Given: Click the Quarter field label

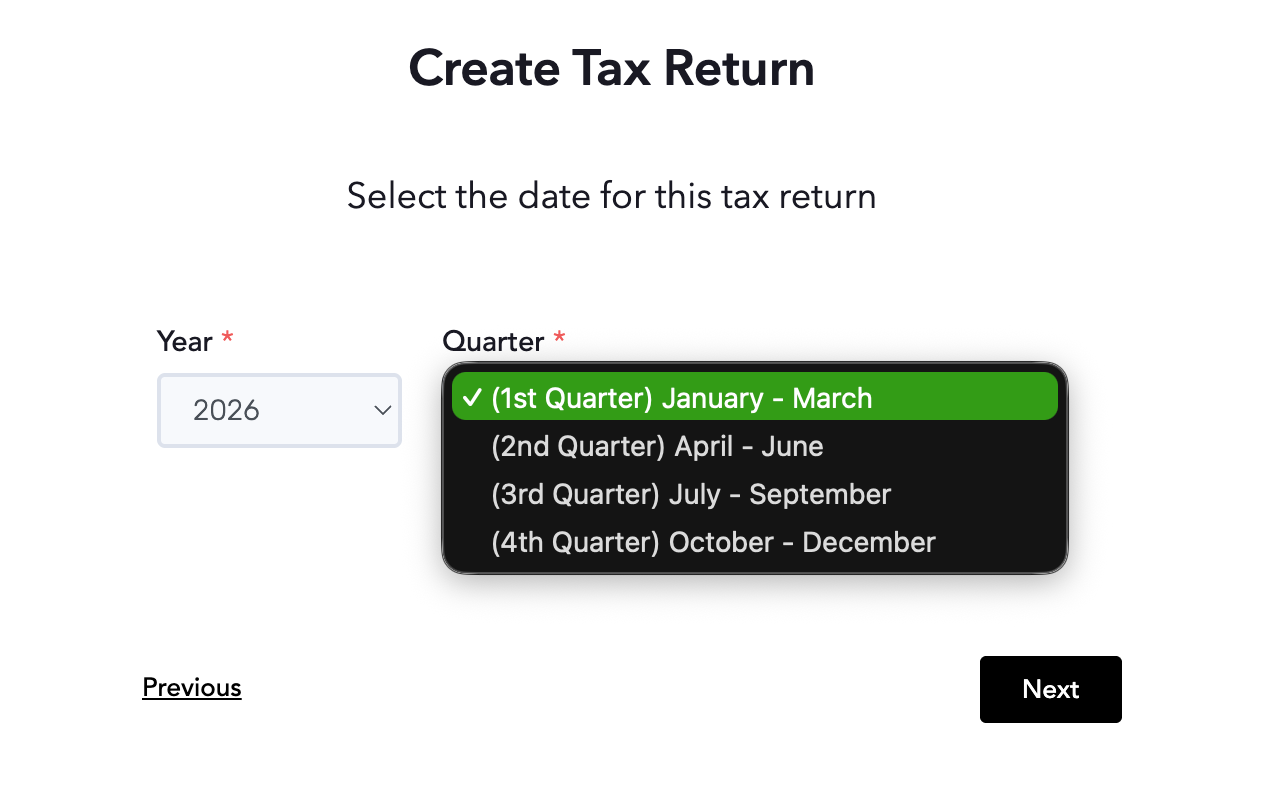Looking at the screenshot, I should [493, 342].
